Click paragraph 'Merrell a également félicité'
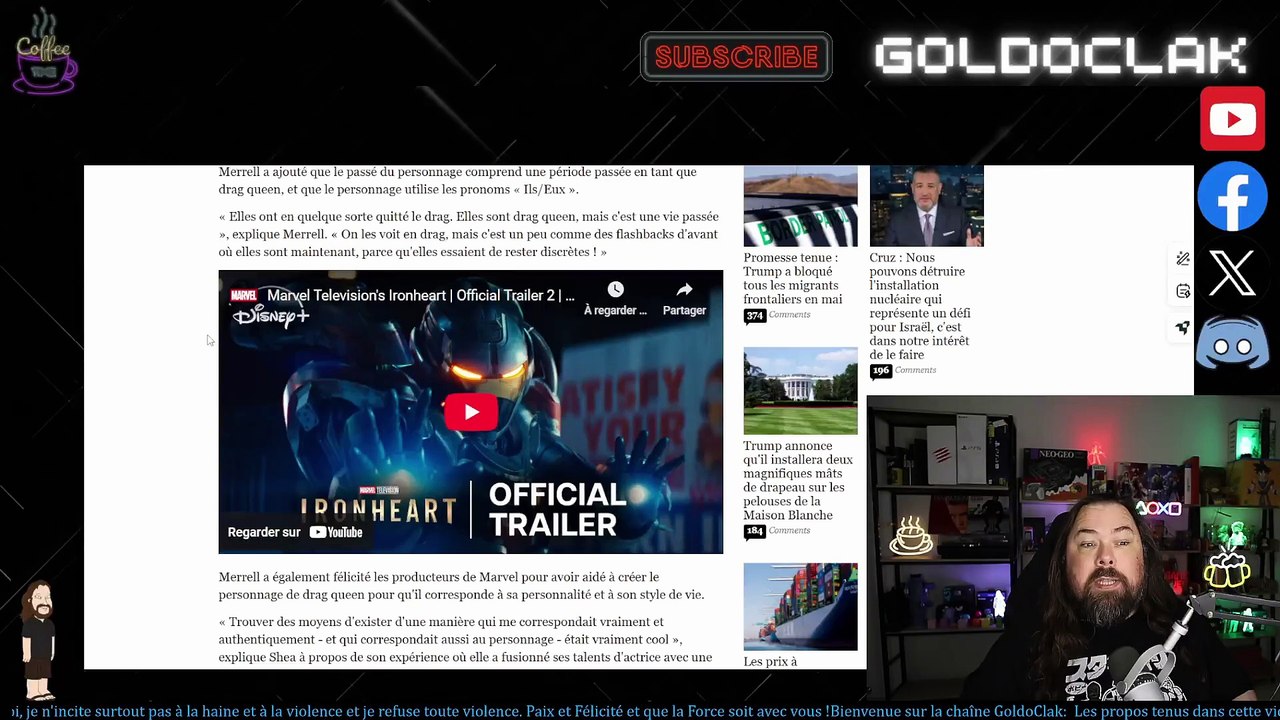 click(462, 585)
